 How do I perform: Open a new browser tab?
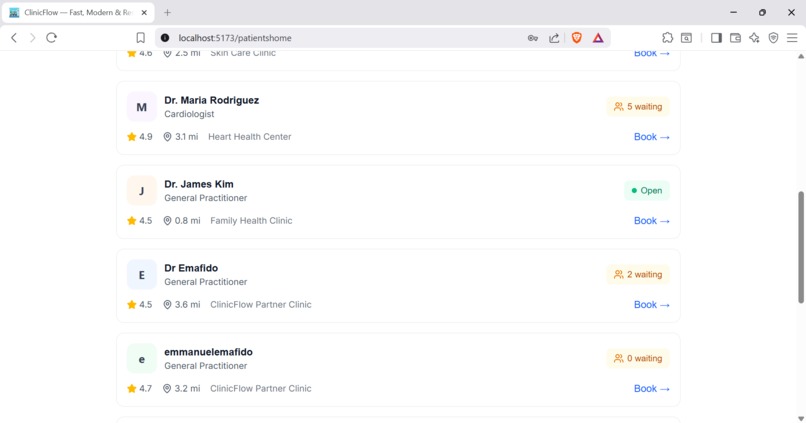[x=167, y=12]
